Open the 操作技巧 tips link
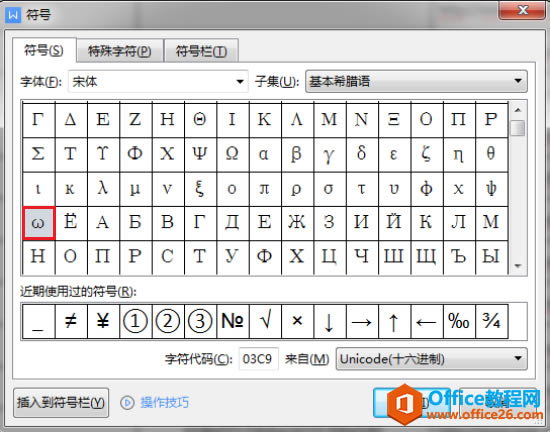The height and width of the screenshot is (432, 550). pos(165,403)
